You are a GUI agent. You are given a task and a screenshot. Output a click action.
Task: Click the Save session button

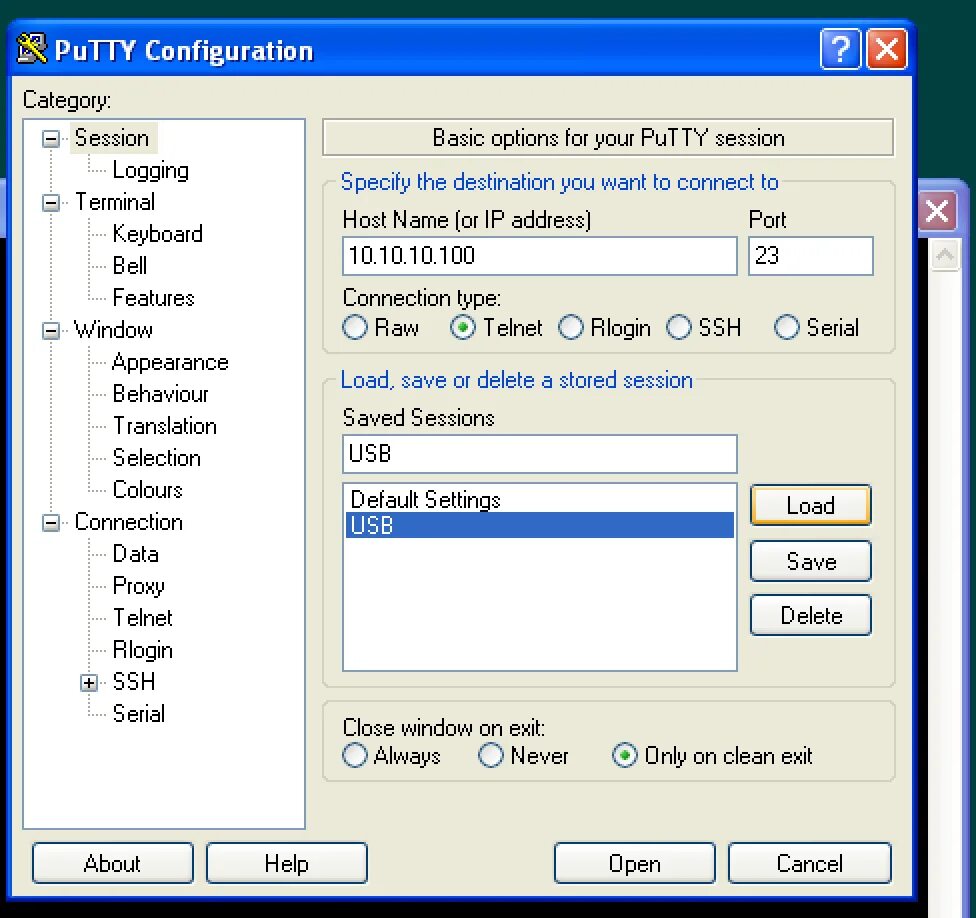(x=810, y=561)
